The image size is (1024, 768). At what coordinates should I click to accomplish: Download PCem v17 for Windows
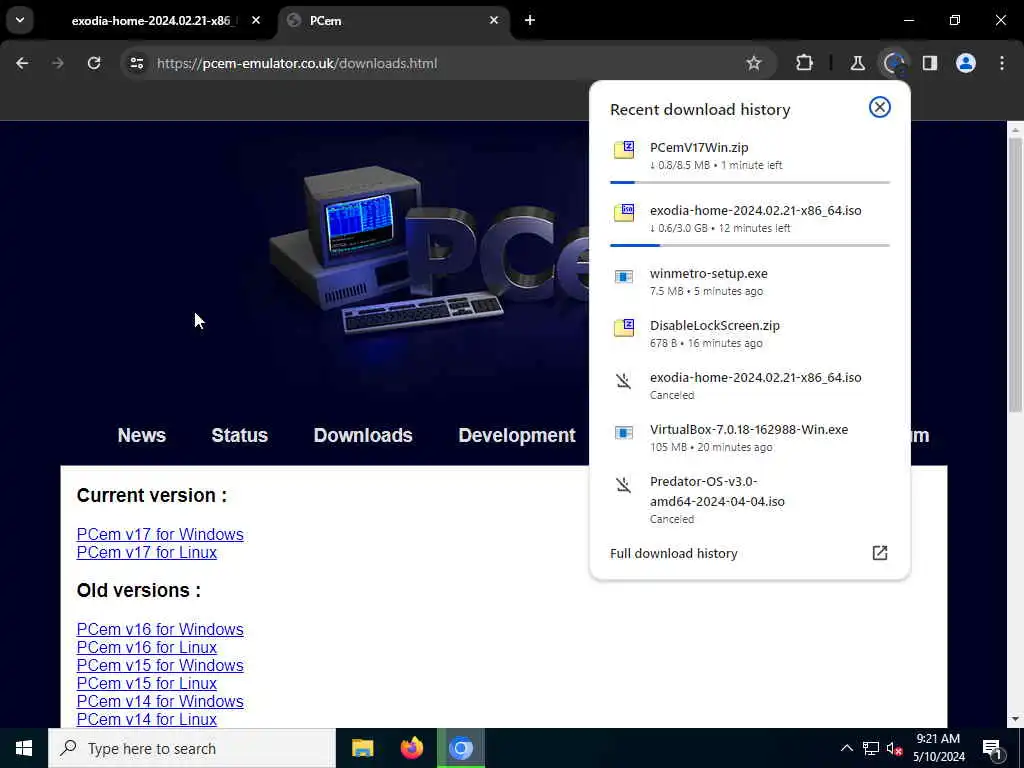[160, 534]
